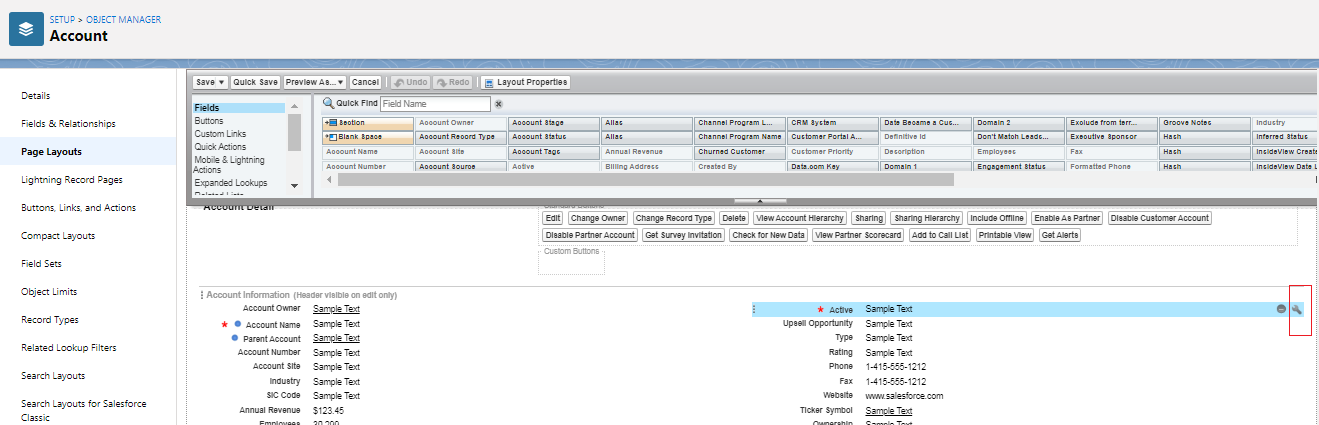Click the Change Record Type button

(x=674, y=218)
